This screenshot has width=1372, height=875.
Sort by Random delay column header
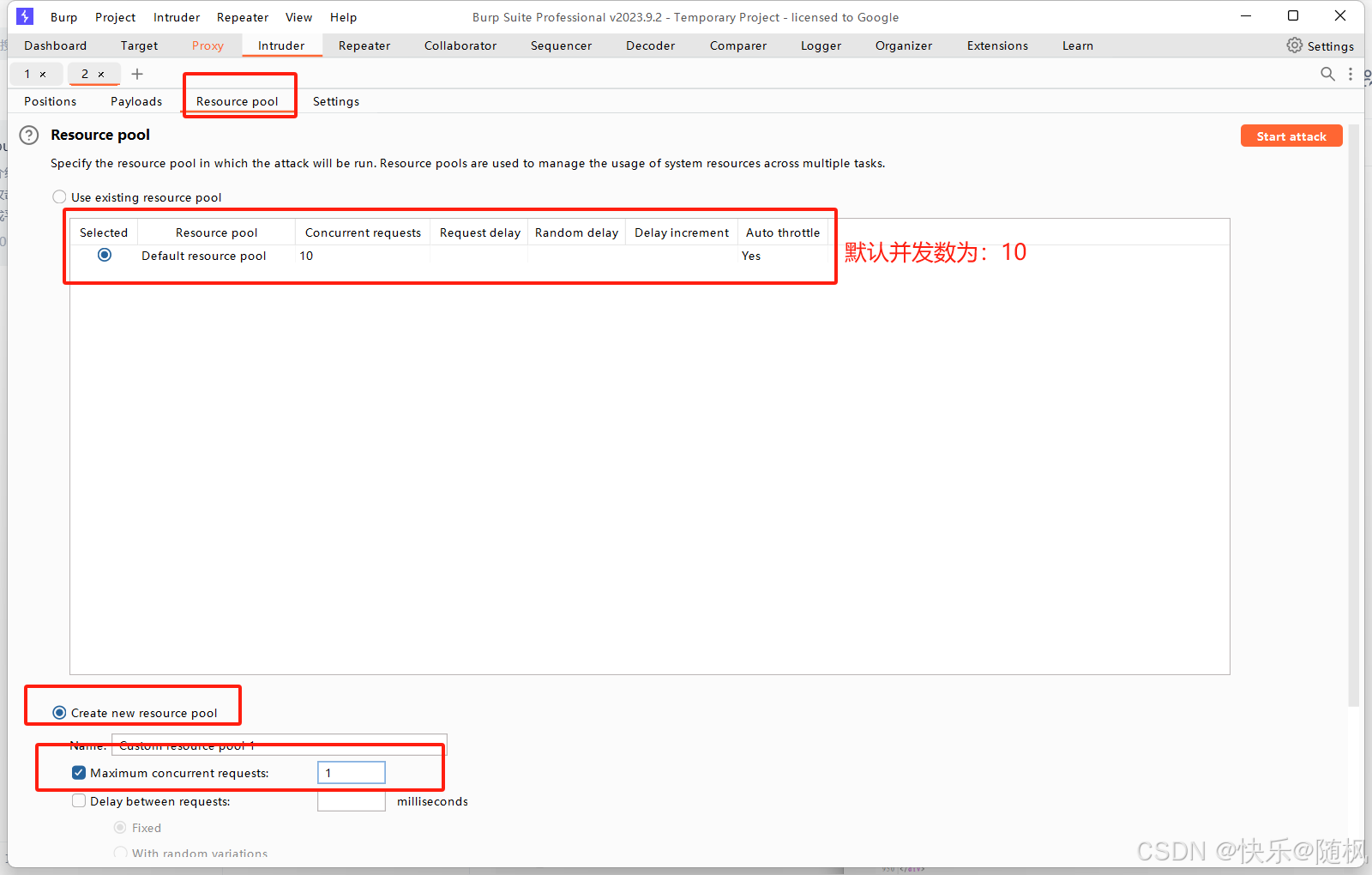pyautogui.click(x=577, y=232)
